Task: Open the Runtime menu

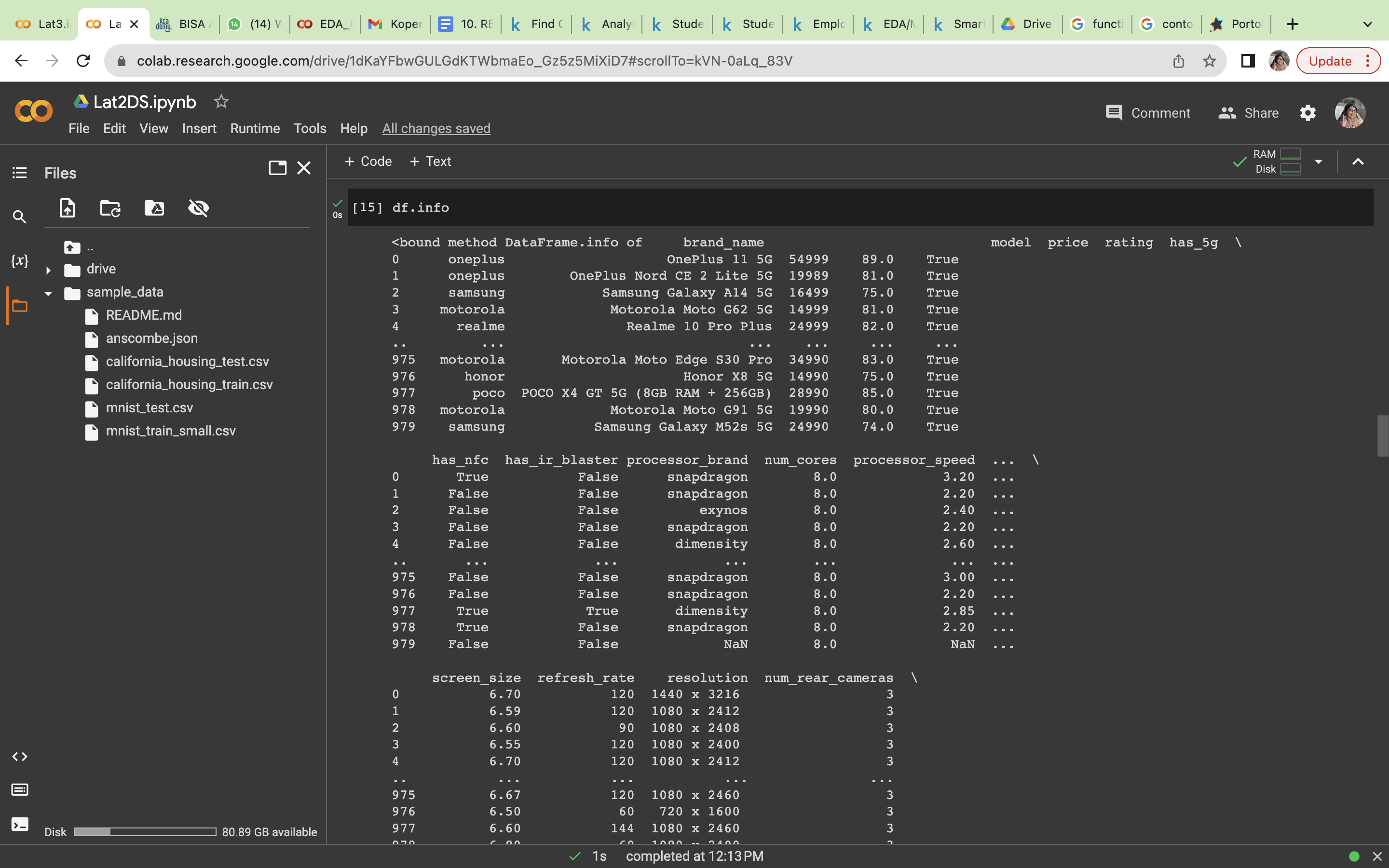Action: pyautogui.click(x=255, y=129)
